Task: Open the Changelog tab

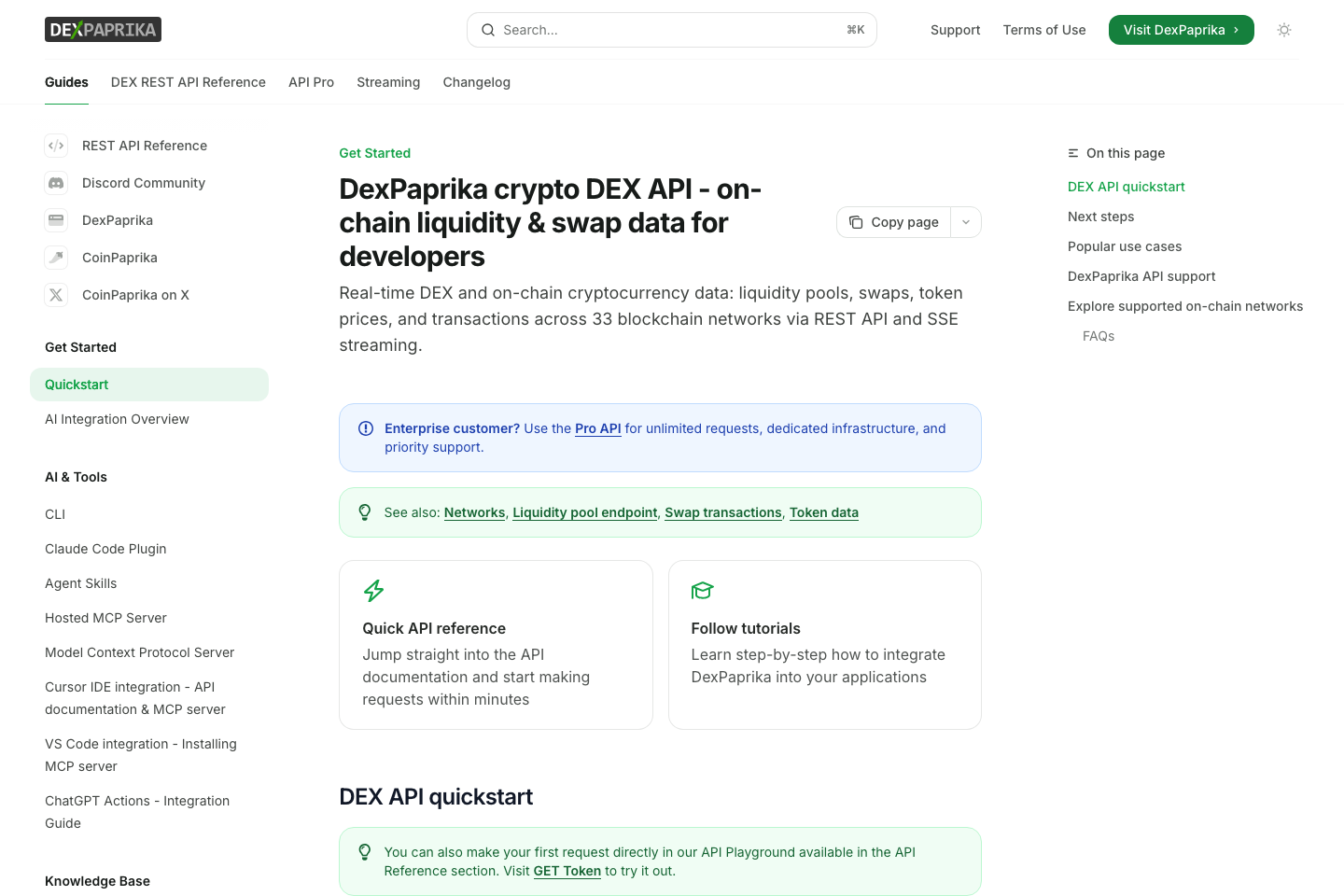Action: click(x=476, y=82)
